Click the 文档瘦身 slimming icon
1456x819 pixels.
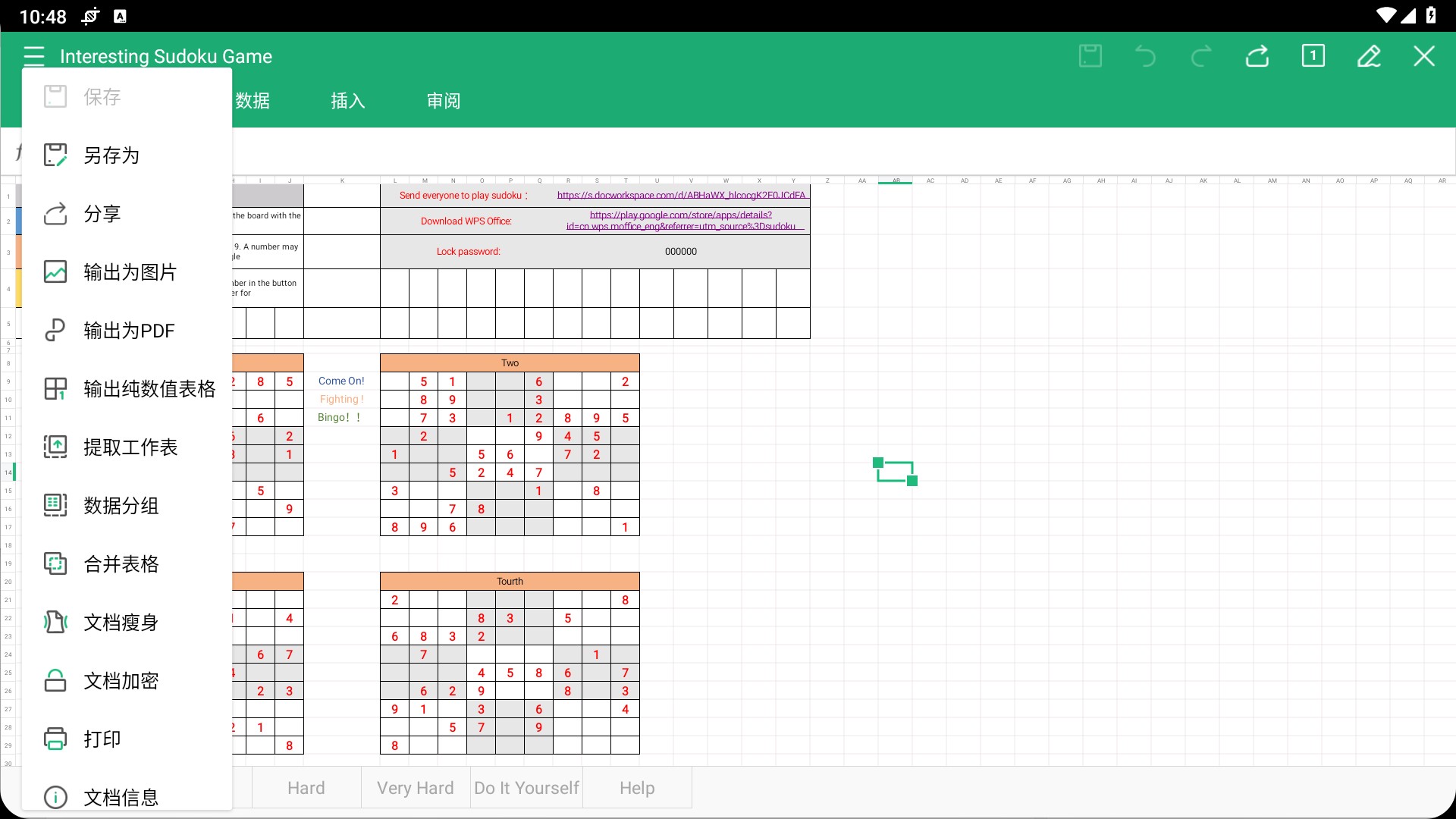55,623
